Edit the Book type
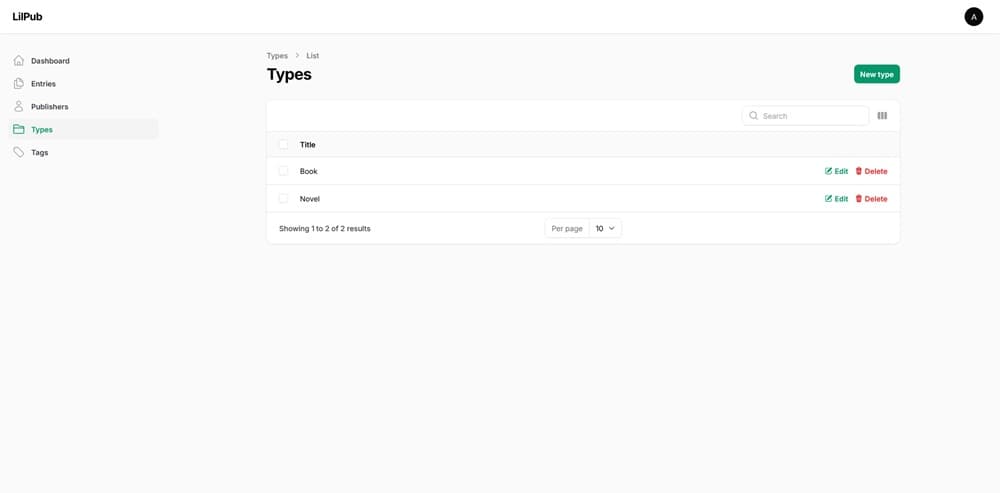Screen dimensions: 1000x493 [836, 171]
